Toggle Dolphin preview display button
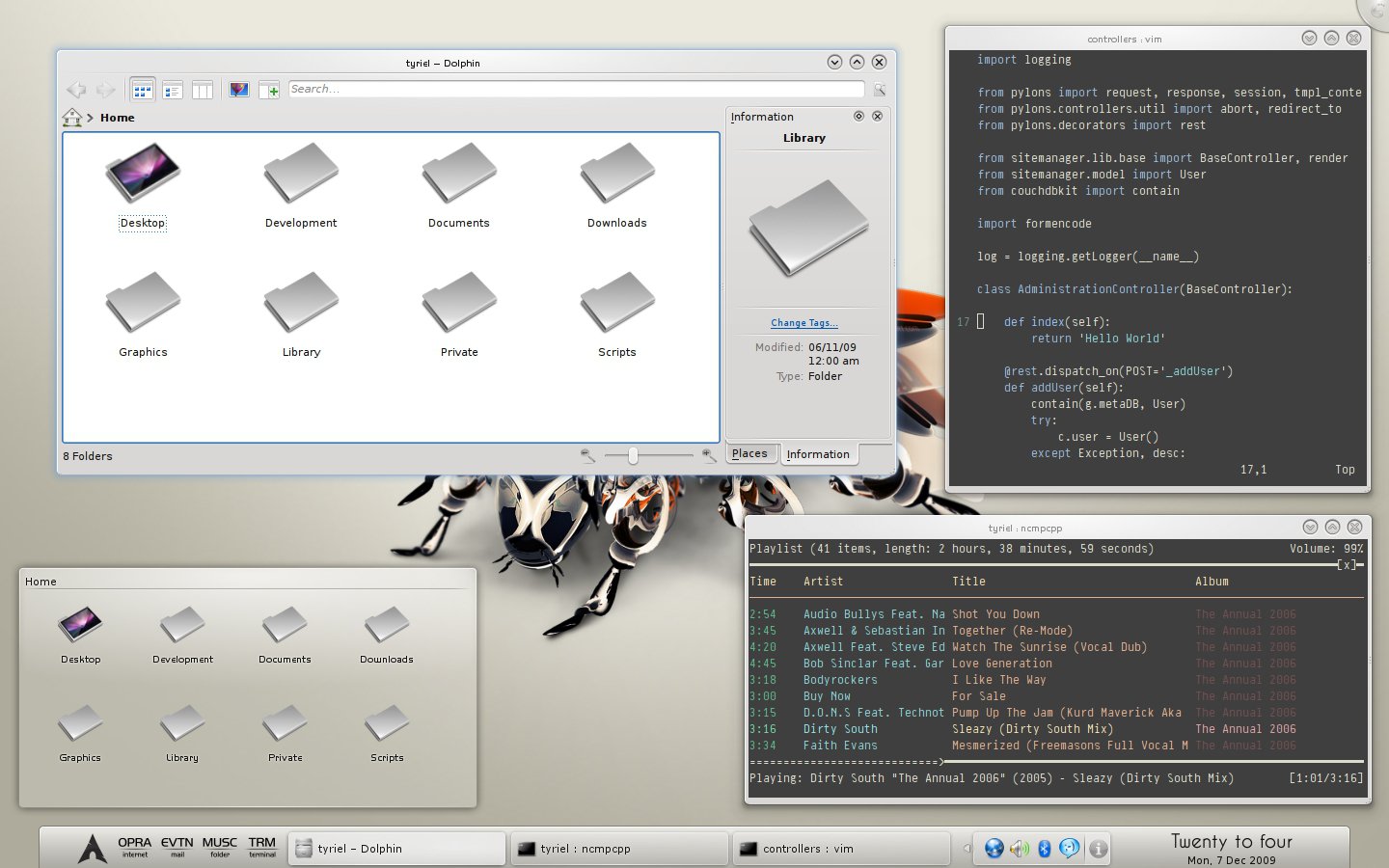This screenshot has height=868, width=1389. [x=239, y=90]
